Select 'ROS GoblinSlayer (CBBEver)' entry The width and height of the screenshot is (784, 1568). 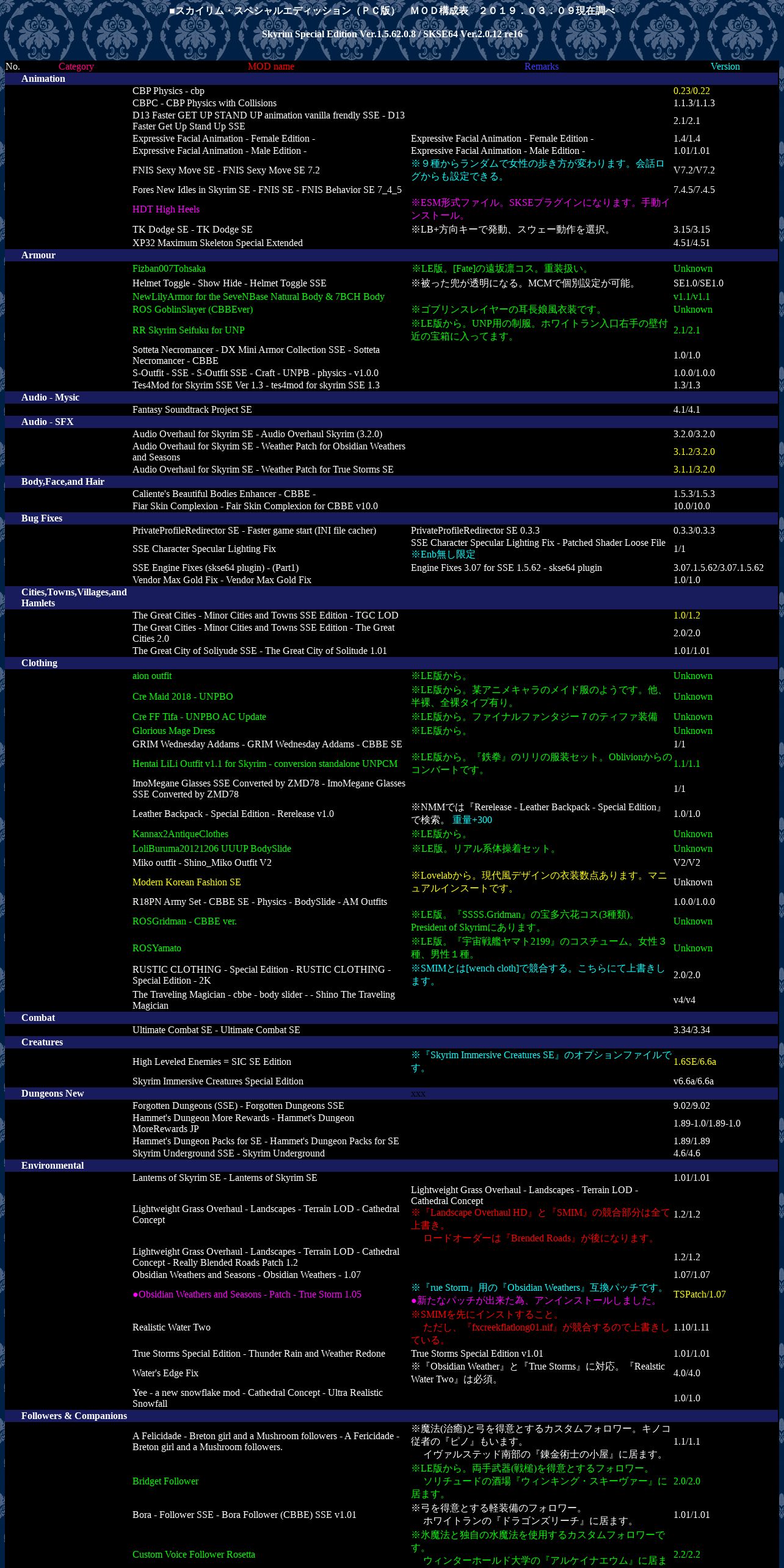coord(192,310)
